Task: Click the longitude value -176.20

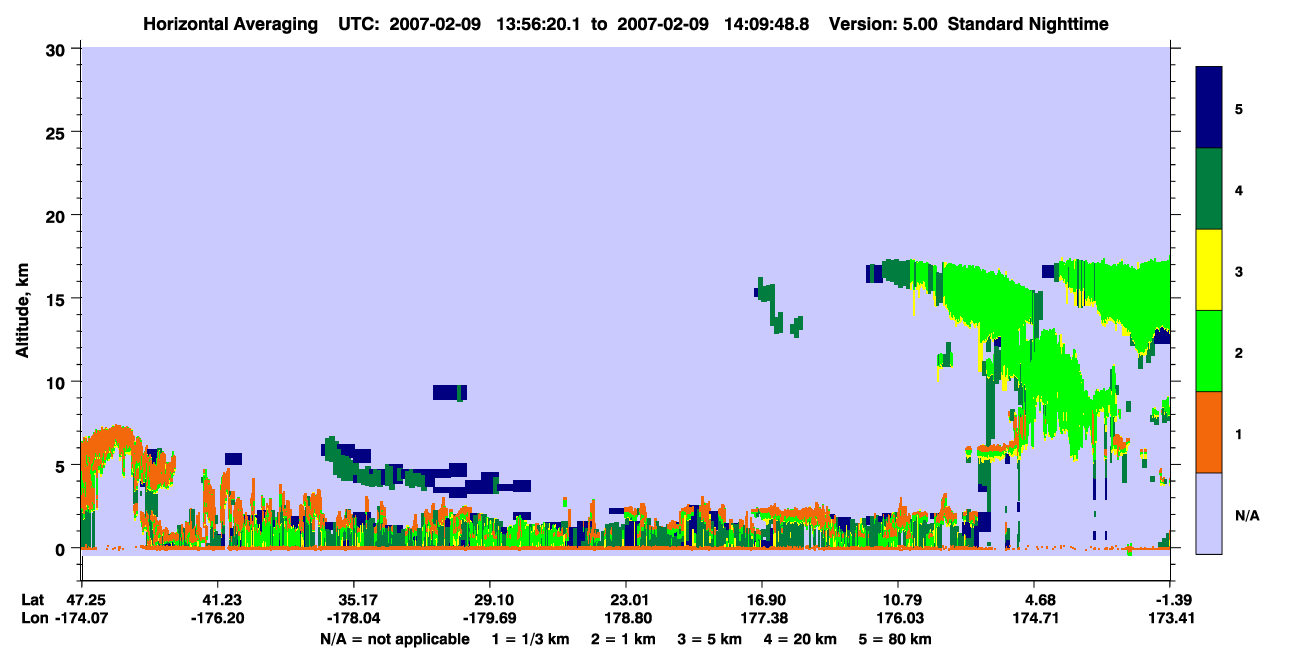Action: pos(218,619)
